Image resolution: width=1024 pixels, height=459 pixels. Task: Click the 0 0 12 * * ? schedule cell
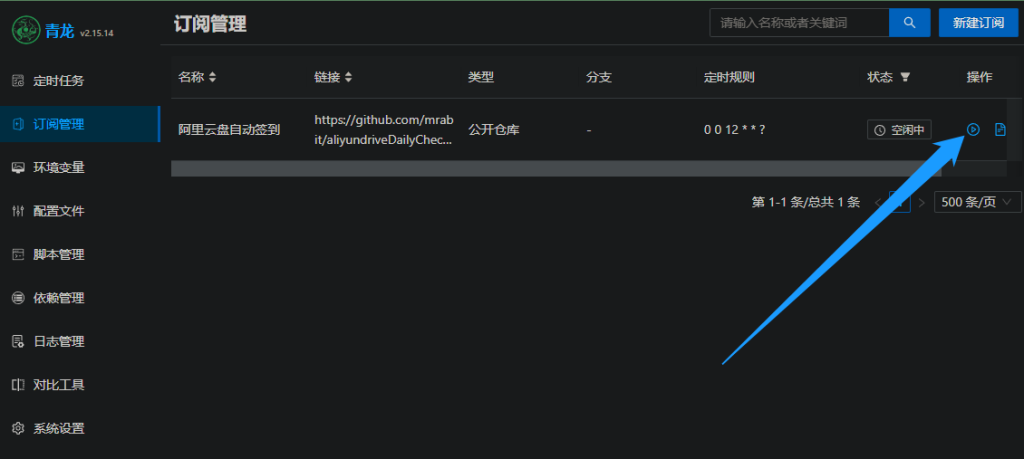point(734,130)
